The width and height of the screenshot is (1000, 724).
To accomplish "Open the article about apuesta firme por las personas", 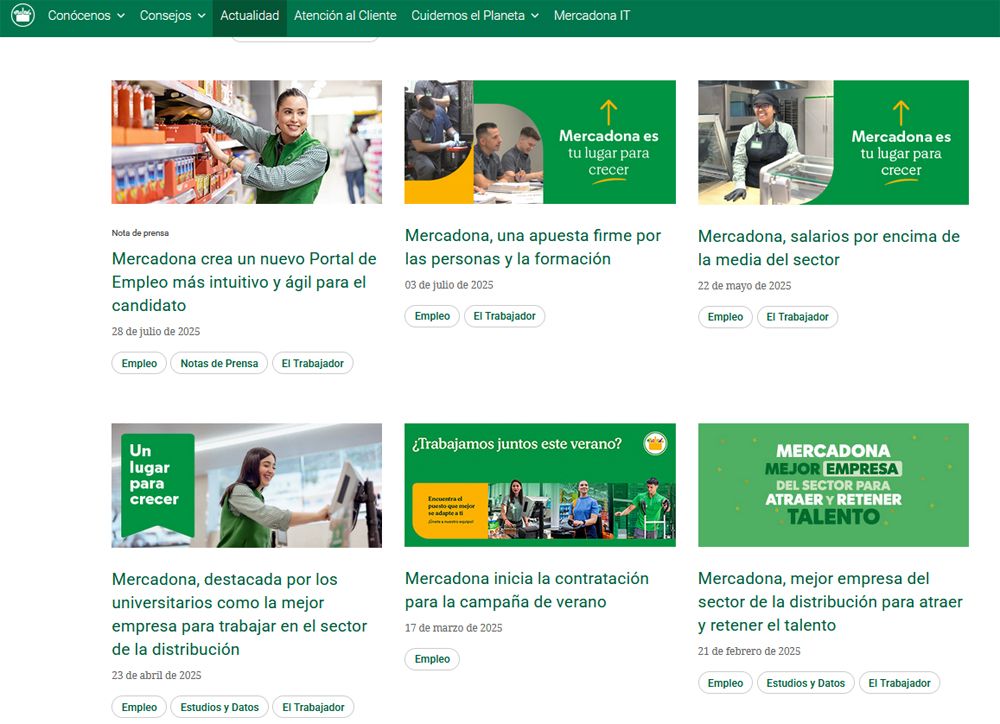I will [532, 247].
